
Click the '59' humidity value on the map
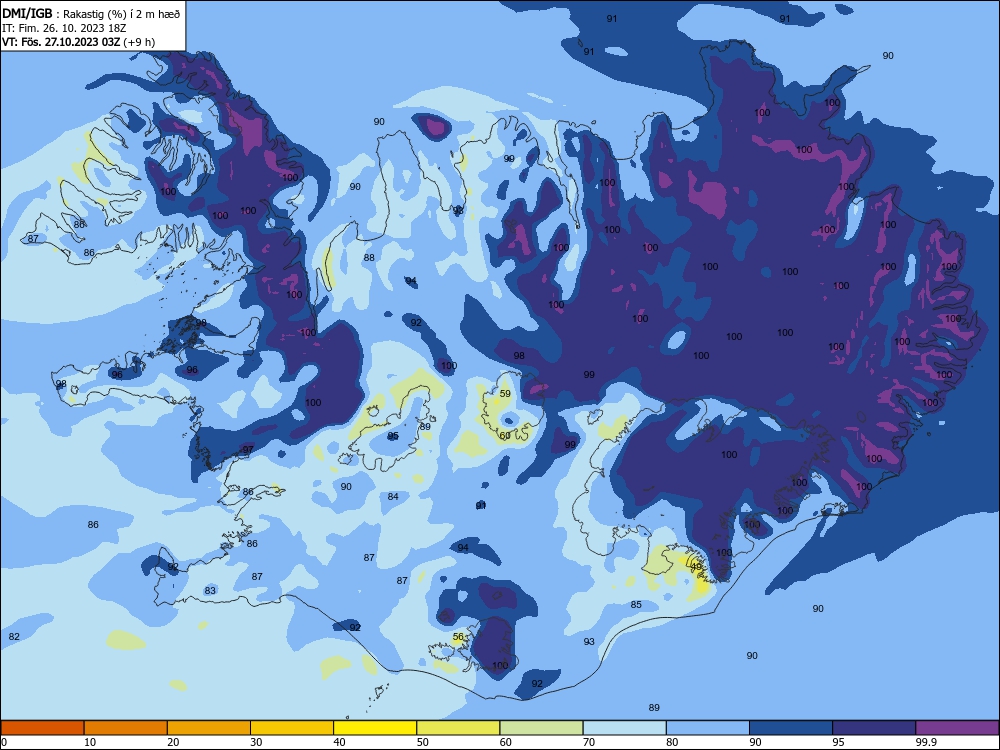pyautogui.click(x=505, y=393)
